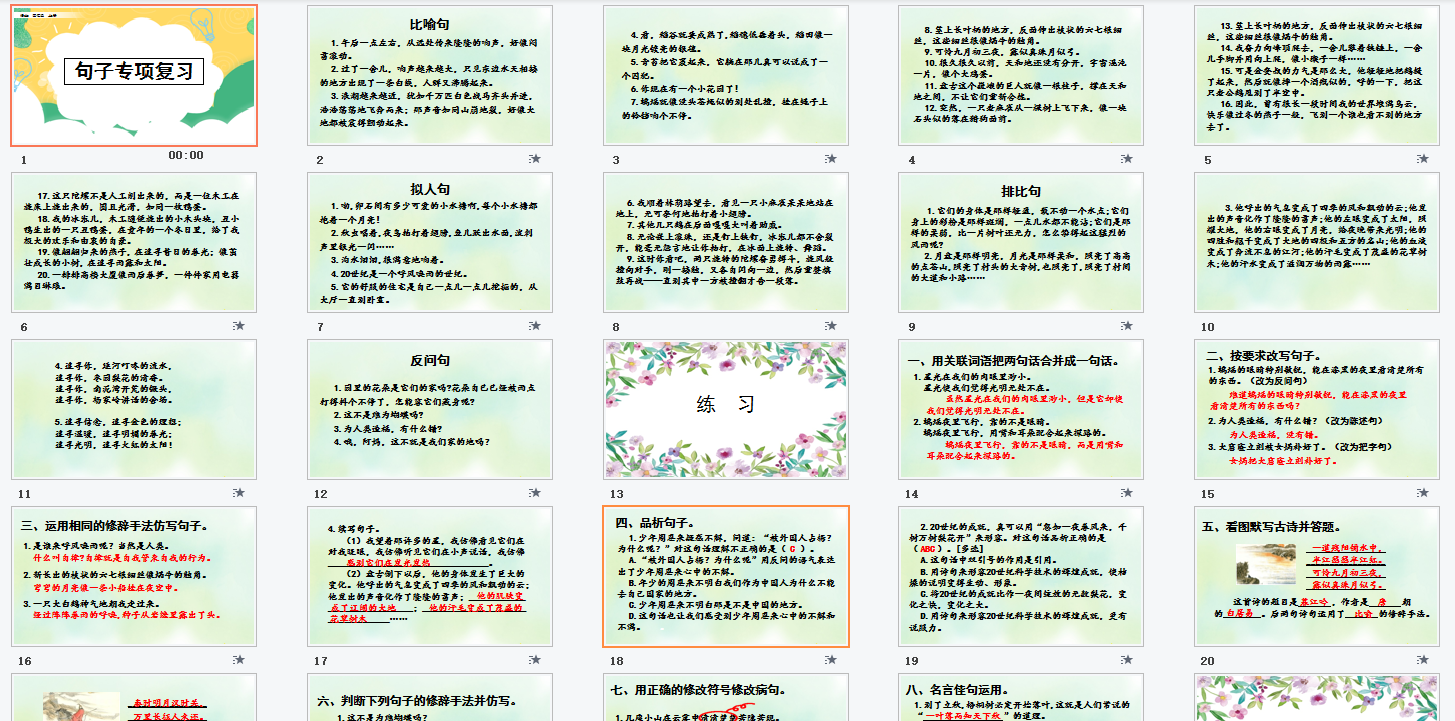Select slide 7 titled 拟人句
The height and width of the screenshot is (721, 1455).
point(430,242)
